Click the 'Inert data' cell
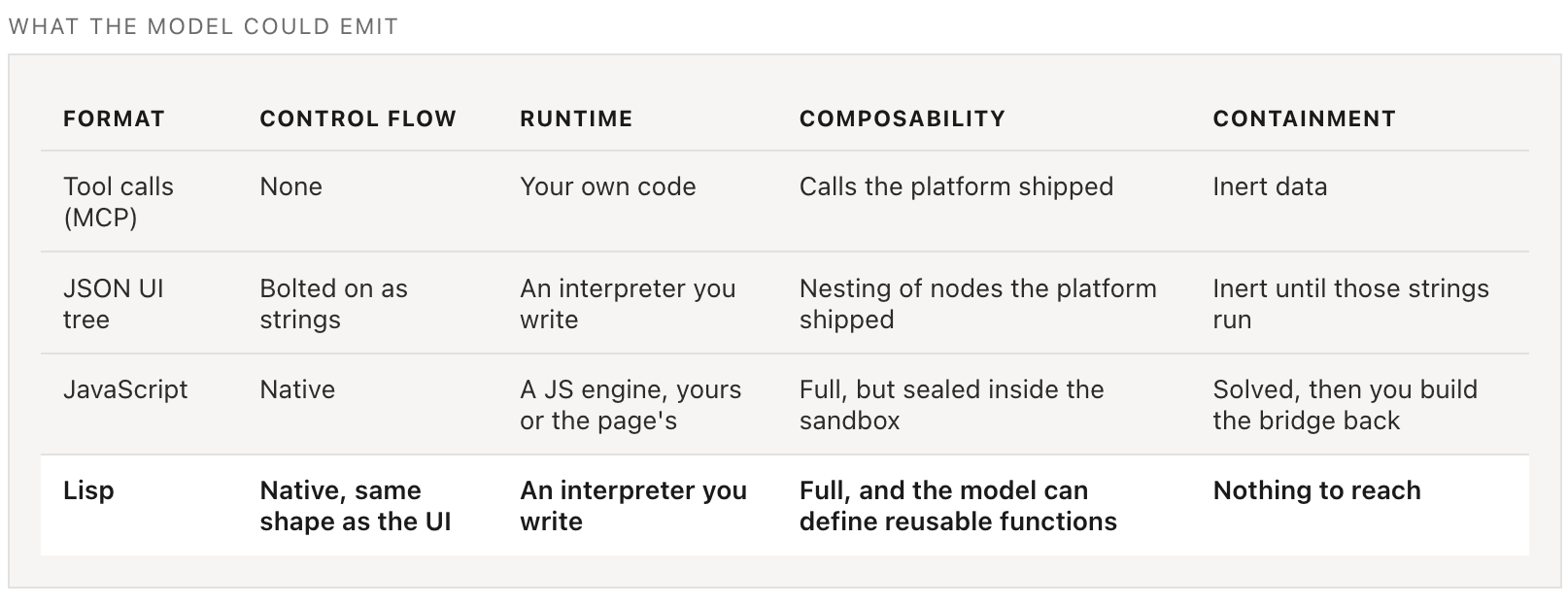The image size is (1568, 606). (1270, 186)
